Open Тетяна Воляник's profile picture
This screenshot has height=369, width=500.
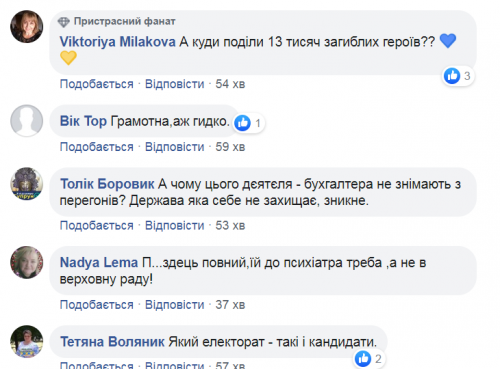[x=27, y=341]
